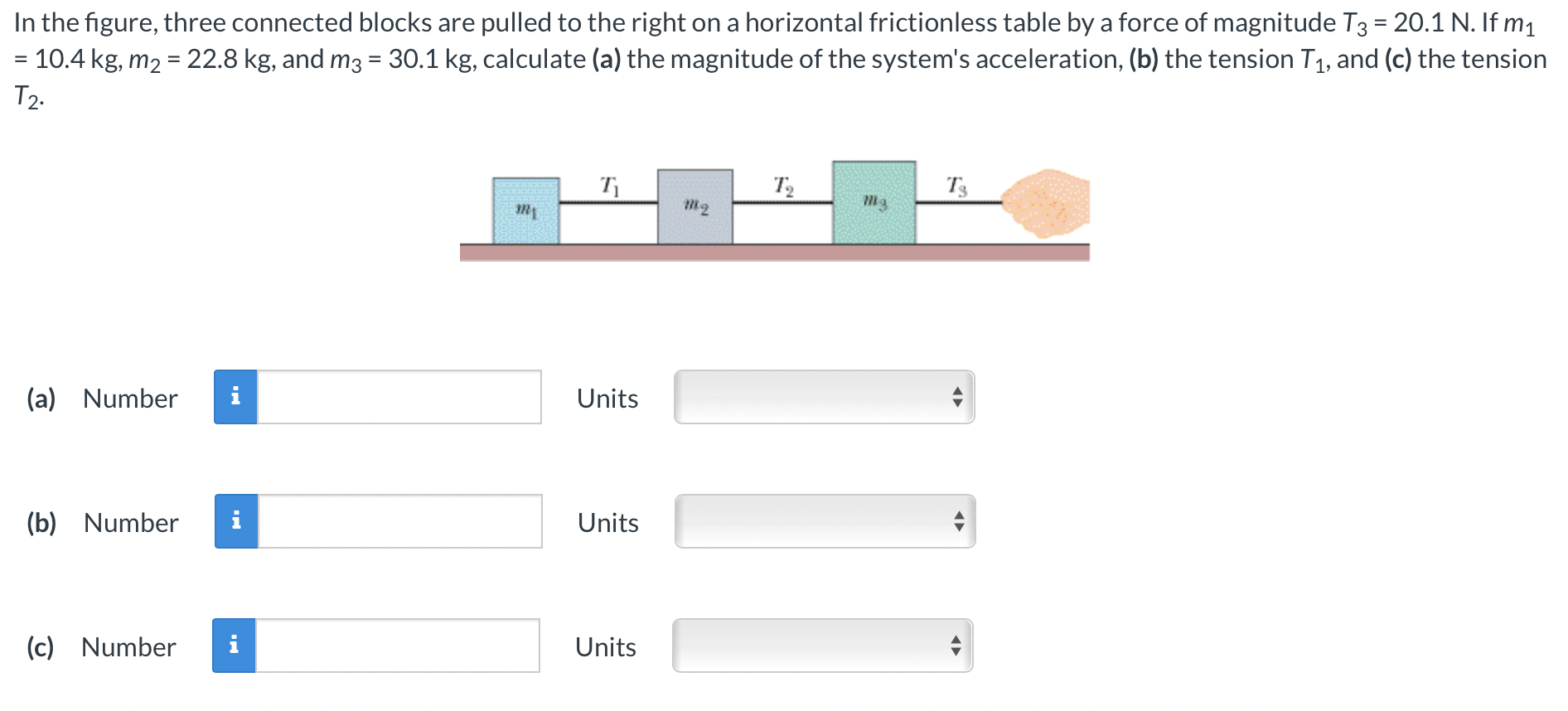The image size is (1568, 711).
Task: Click the info icon beside part (b) Number
Action: click(x=237, y=522)
